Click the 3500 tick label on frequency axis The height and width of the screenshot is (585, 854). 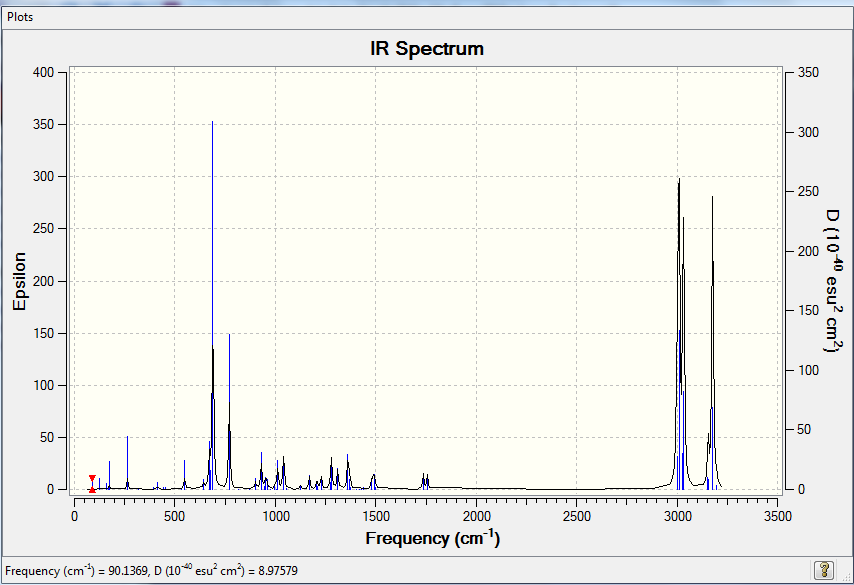778,516
